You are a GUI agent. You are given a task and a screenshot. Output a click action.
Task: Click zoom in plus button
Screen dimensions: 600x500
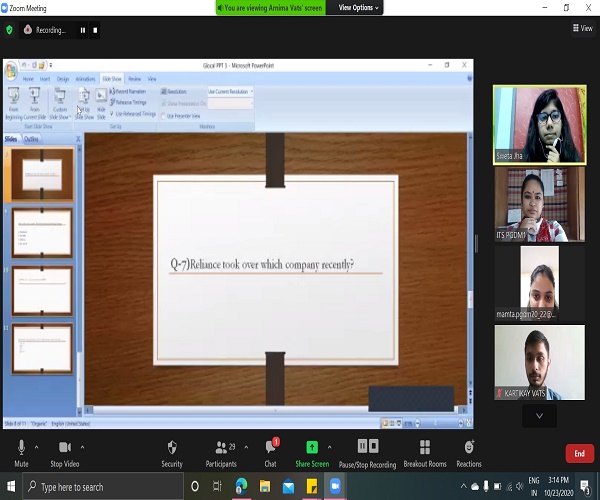pos(461,423)
